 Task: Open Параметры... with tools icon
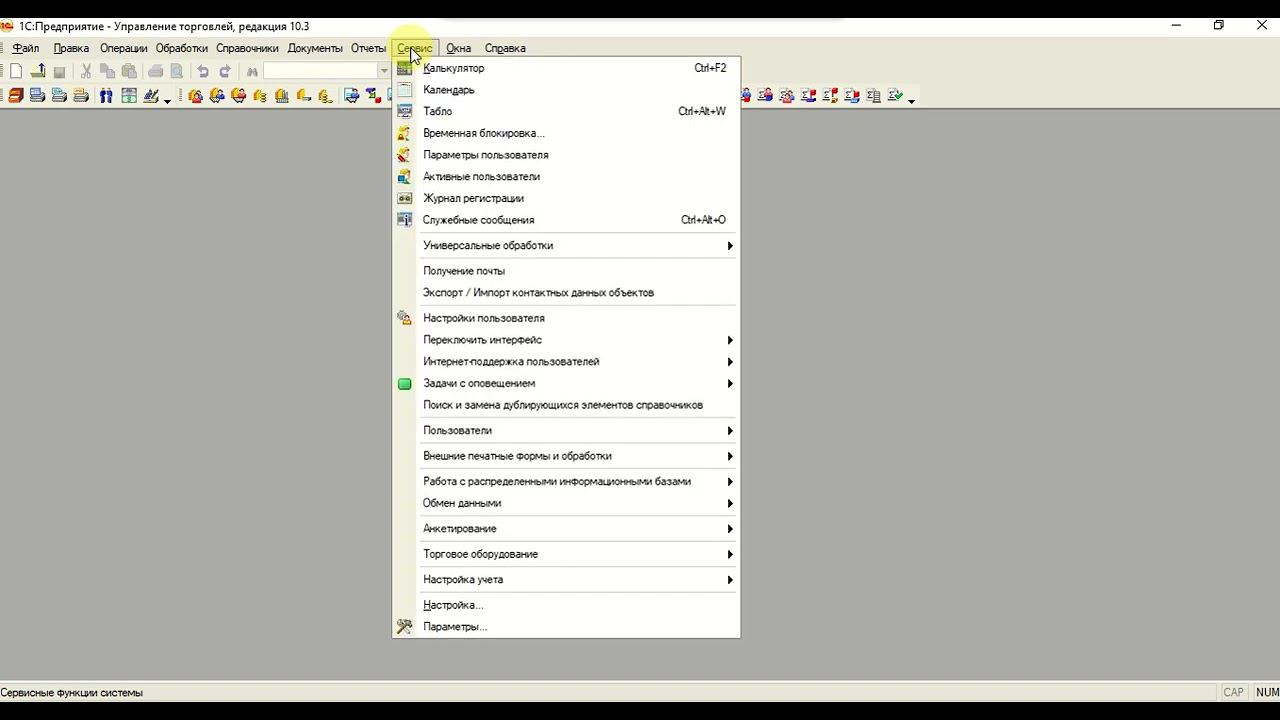566,627
